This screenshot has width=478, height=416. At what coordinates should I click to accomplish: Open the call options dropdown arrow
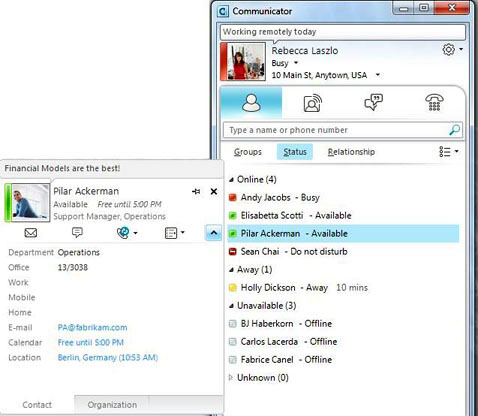coord(135,233)
